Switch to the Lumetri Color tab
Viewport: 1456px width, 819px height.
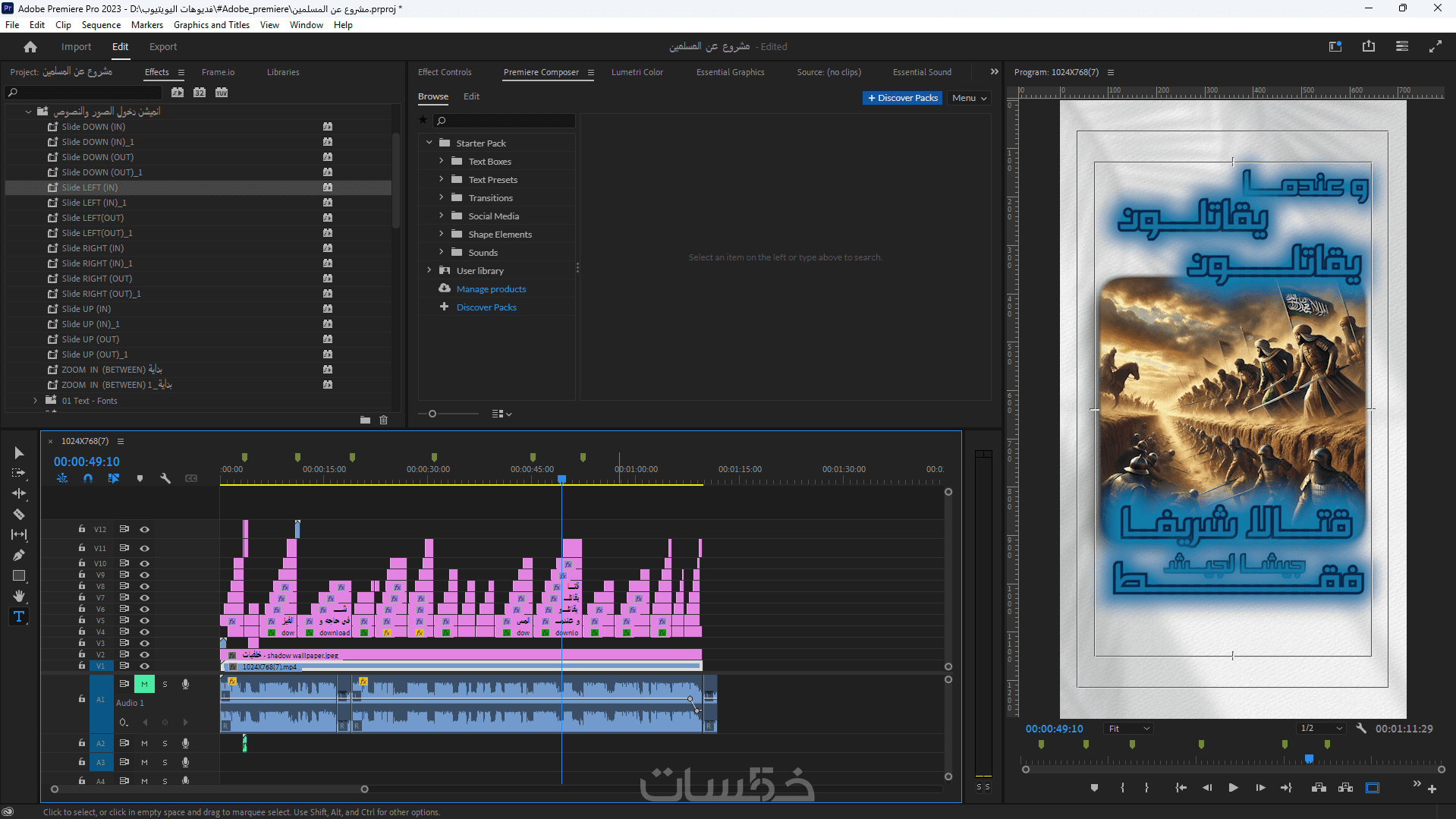(x=637, y=72)
